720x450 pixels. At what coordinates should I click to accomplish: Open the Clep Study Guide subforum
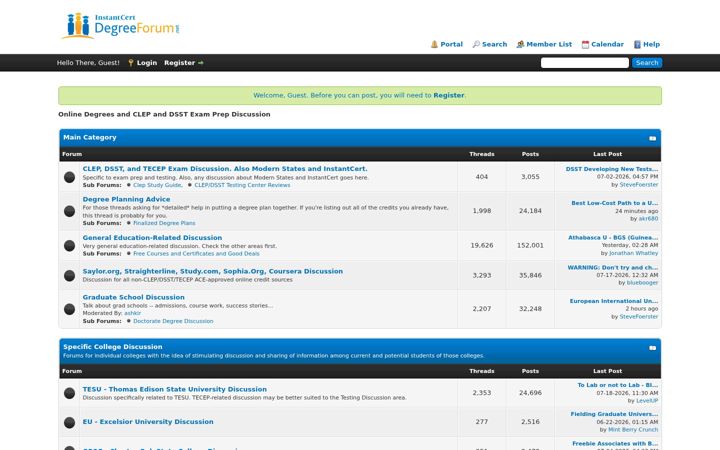(157, 185)
